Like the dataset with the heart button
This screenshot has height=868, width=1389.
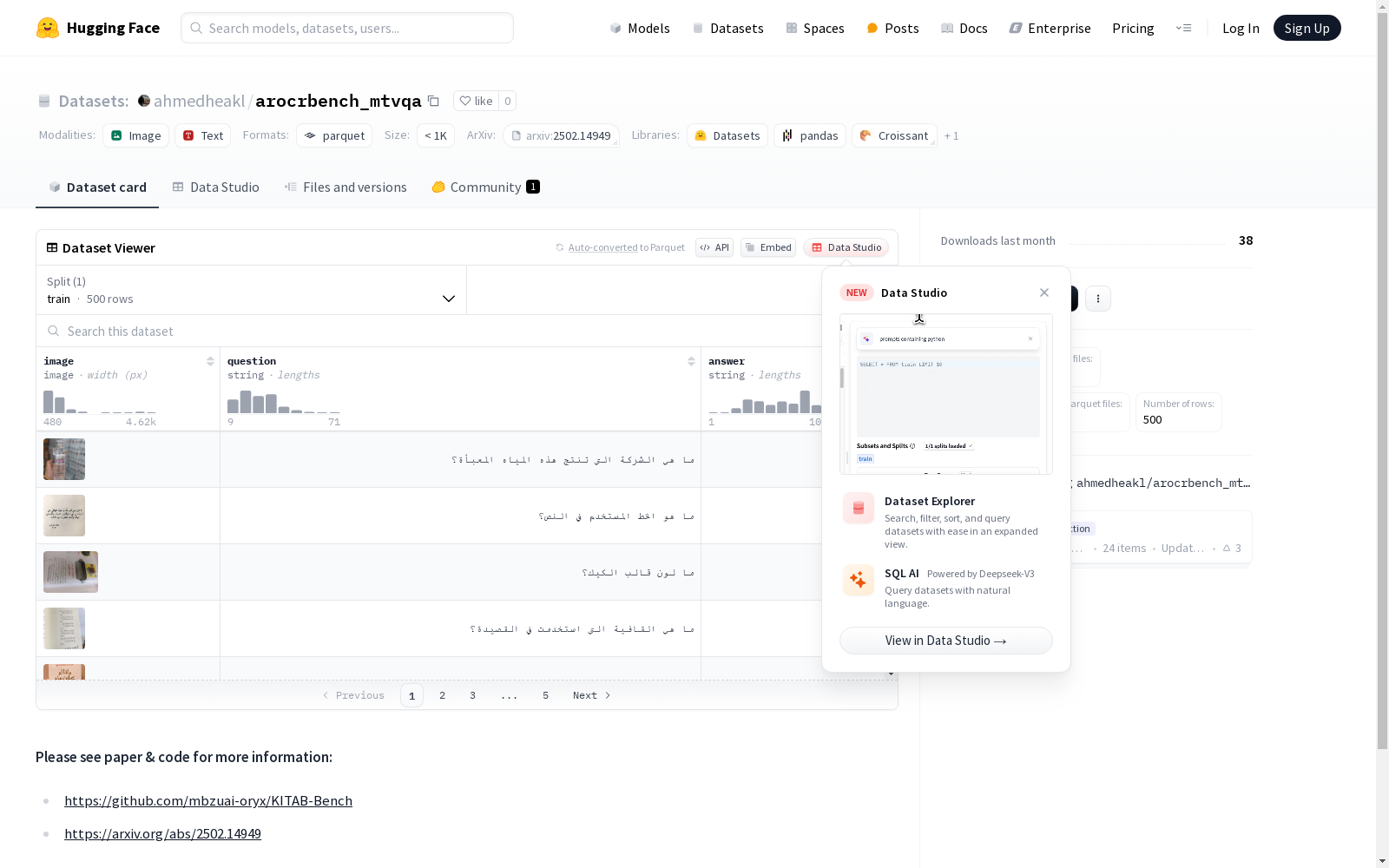tap(476, 101)
